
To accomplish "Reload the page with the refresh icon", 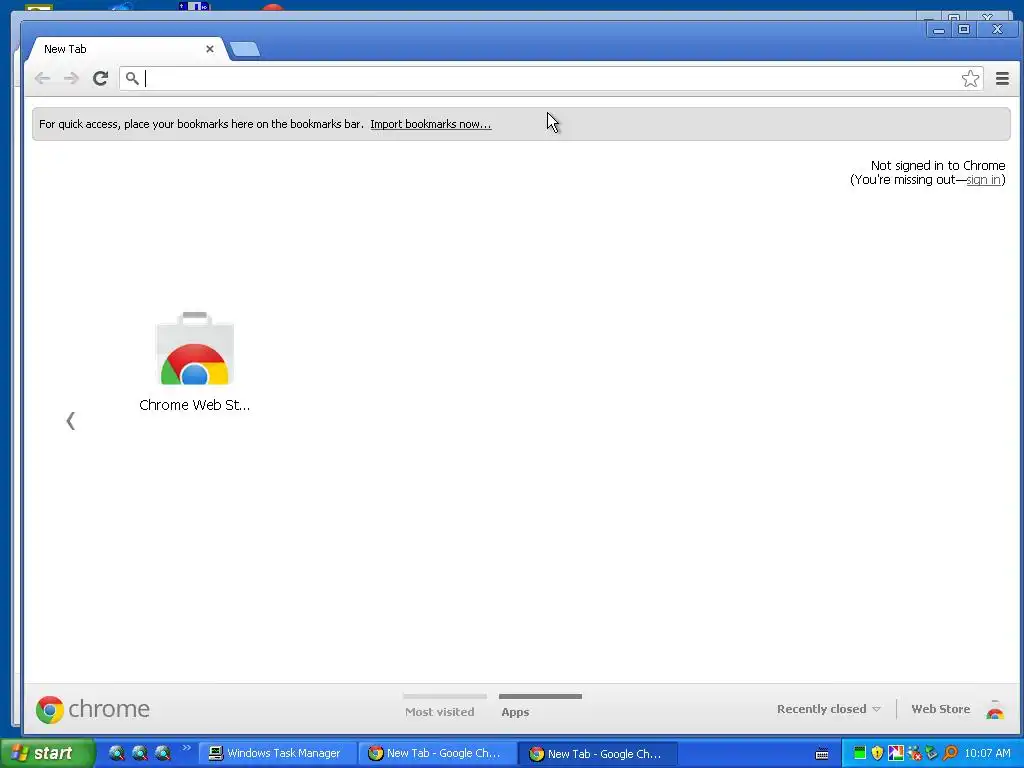I will [100, 79].
